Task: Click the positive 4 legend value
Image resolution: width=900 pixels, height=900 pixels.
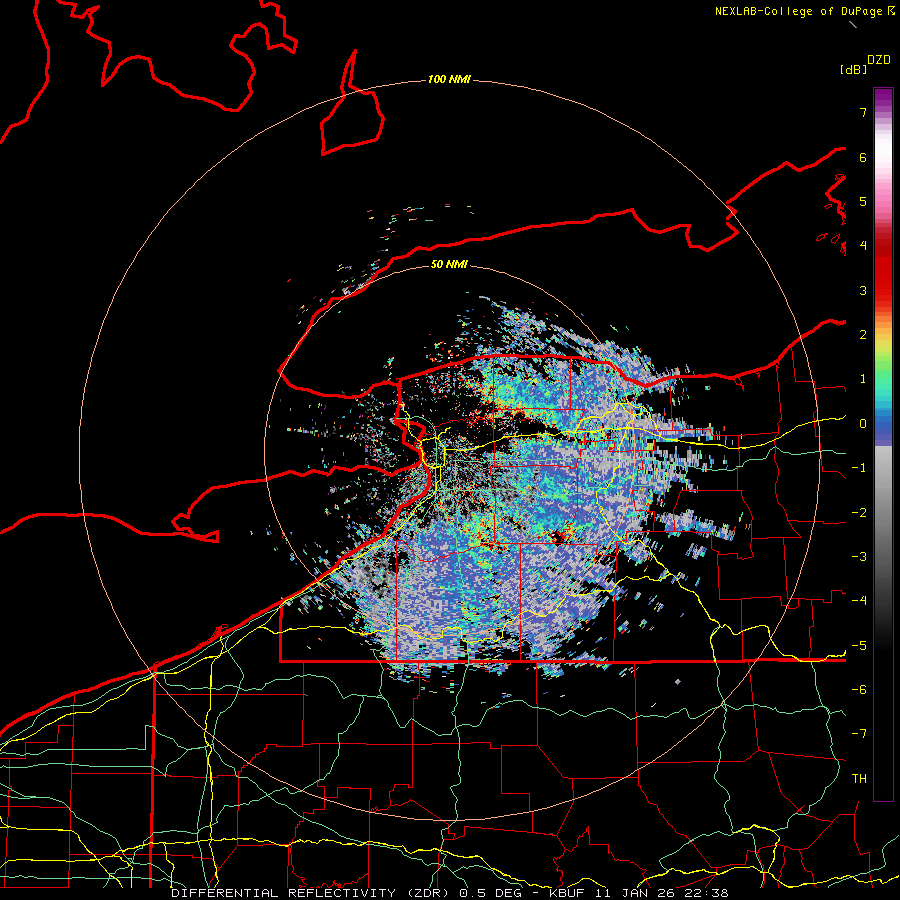Action: 863,246
